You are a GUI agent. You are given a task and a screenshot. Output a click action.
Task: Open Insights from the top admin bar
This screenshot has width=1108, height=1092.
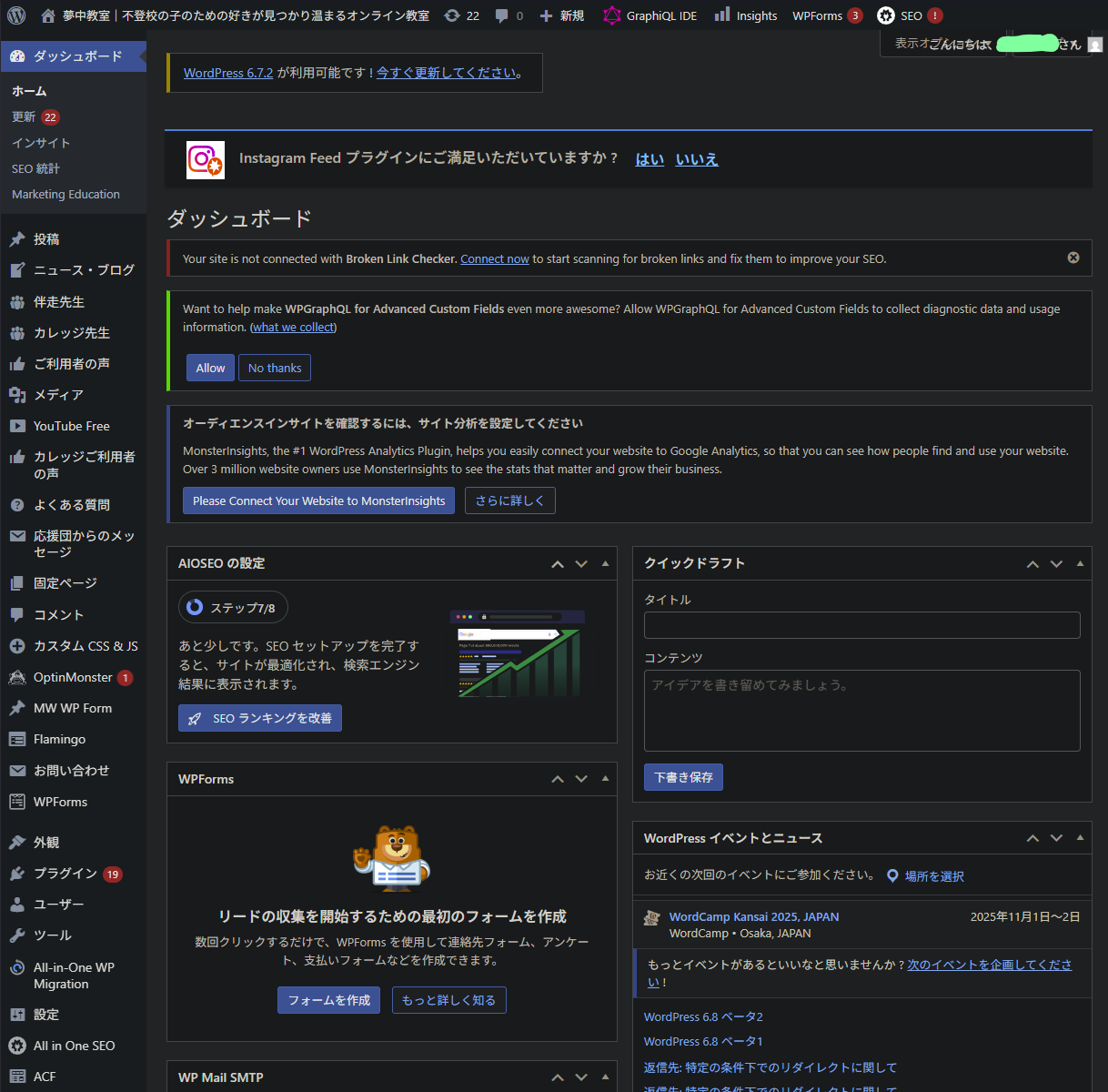[745, 15]
